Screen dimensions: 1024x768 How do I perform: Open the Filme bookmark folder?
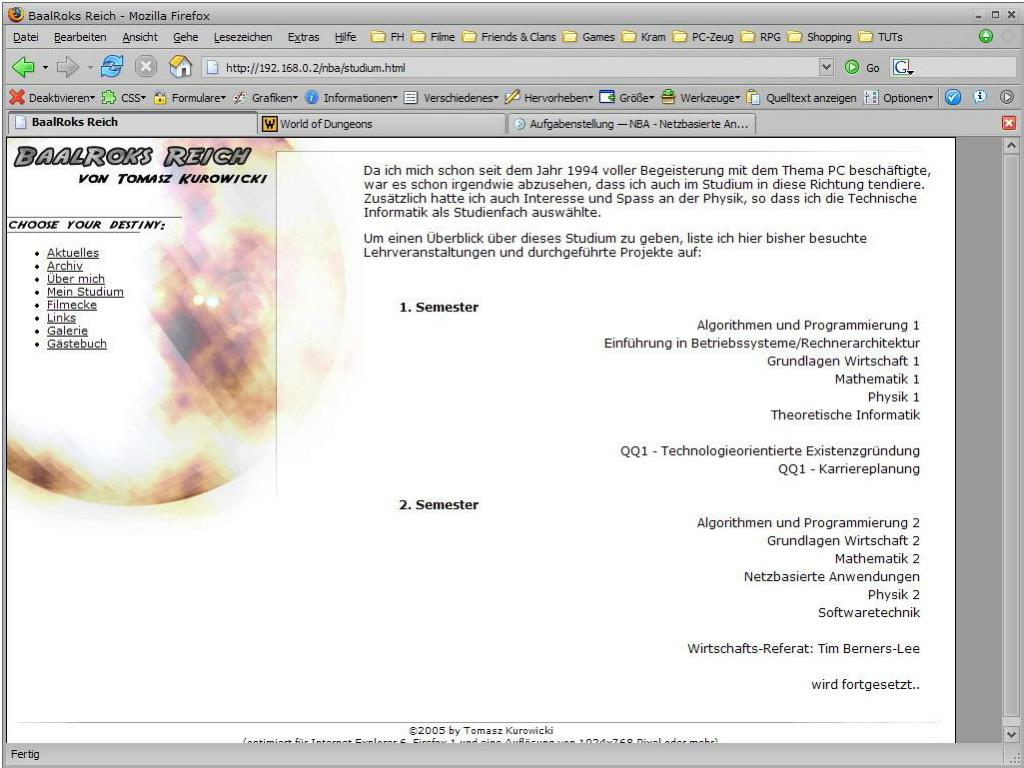point(433,37)
